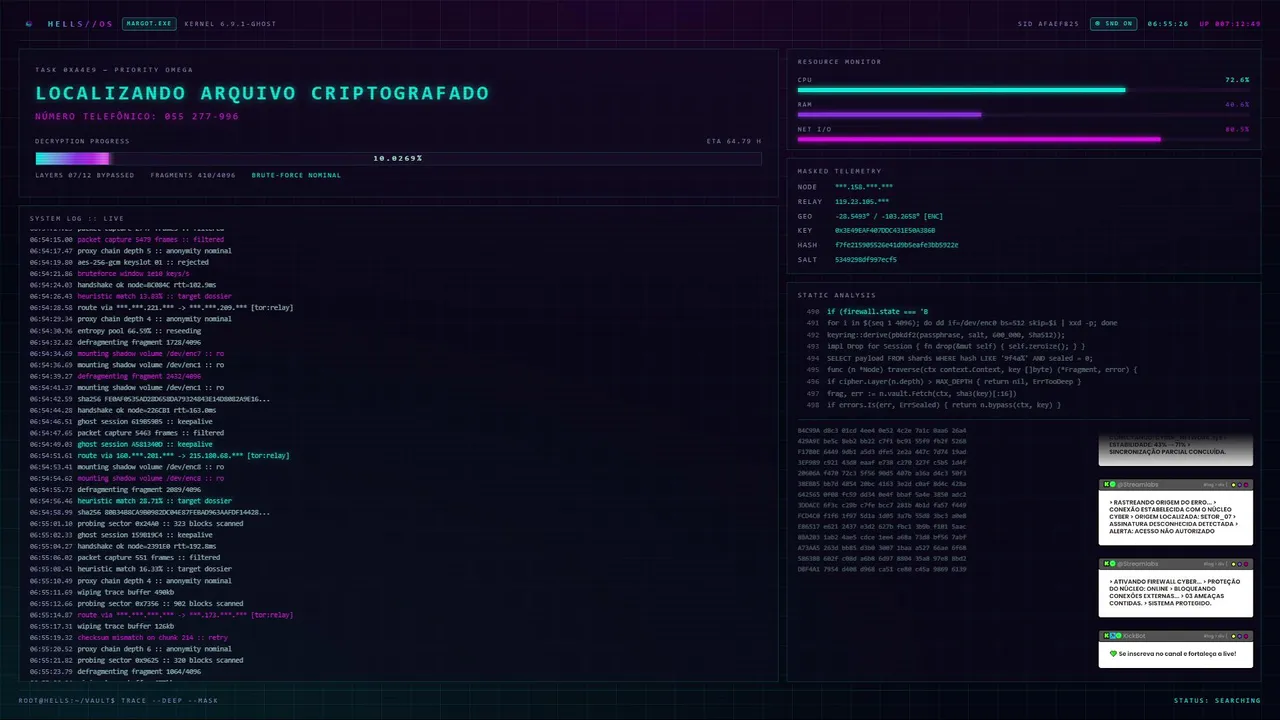Click the SALT value 5349298df997ecf5
This screenshot has height=720, width=1280.
click(866, 259)
